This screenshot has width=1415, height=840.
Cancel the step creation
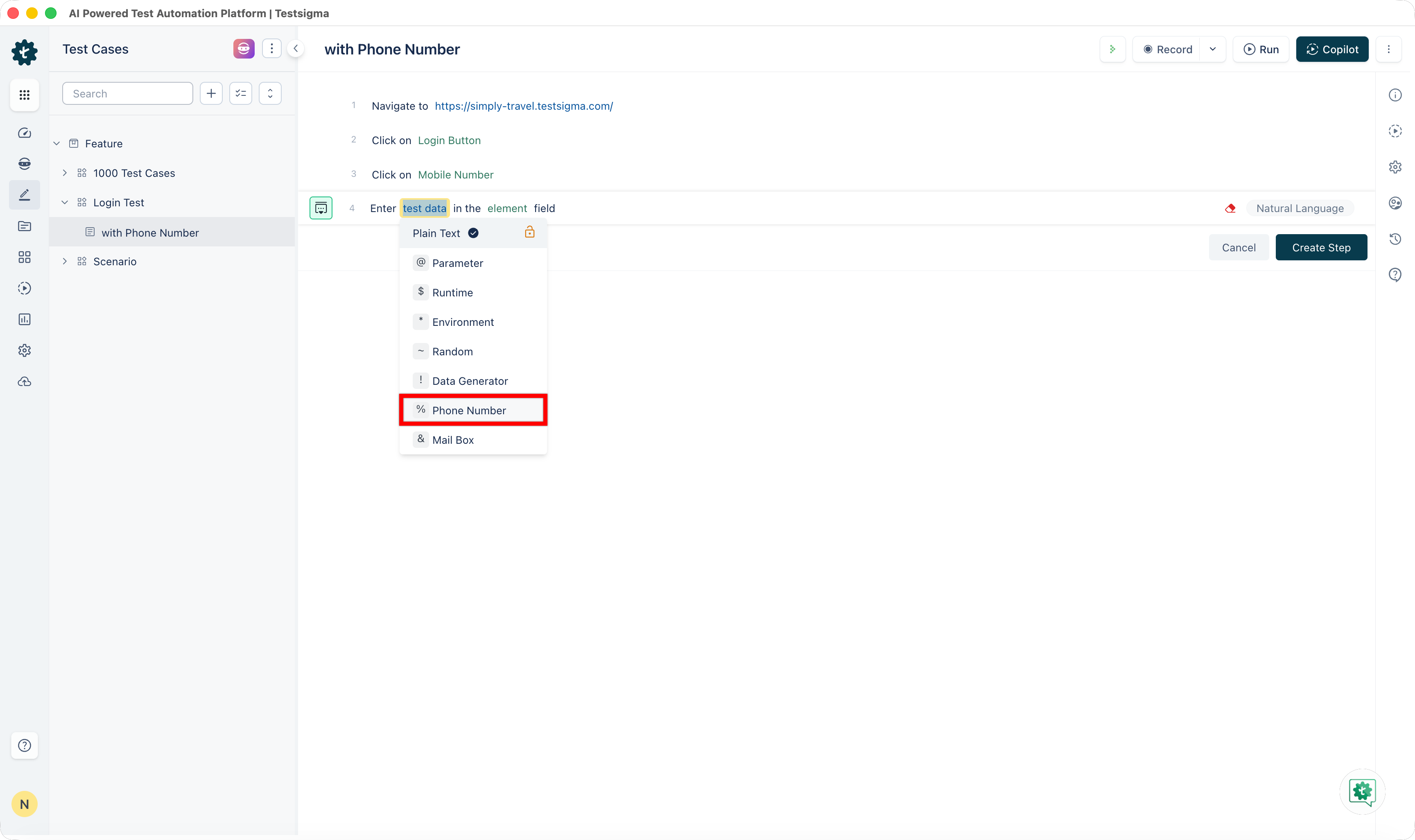coord(1239,247)
